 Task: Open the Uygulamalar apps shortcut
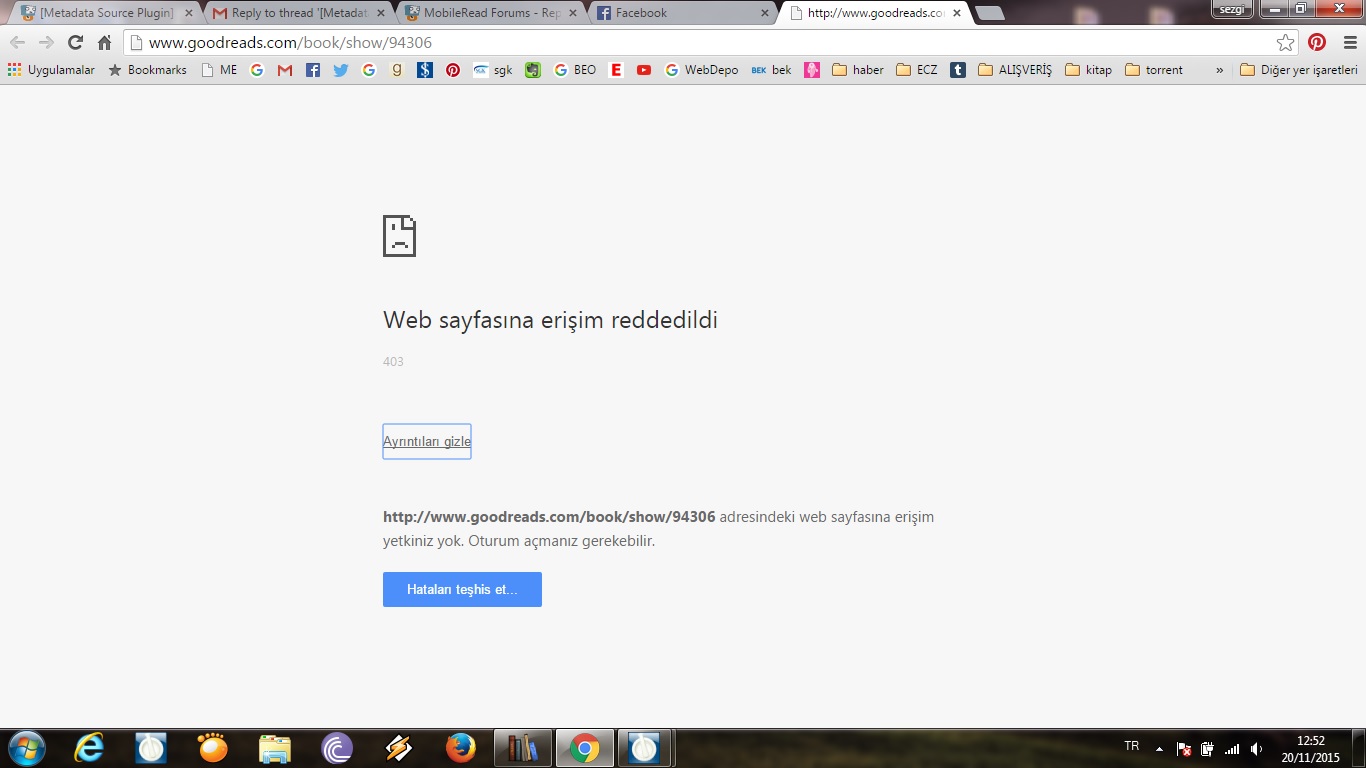pos(51,70)
